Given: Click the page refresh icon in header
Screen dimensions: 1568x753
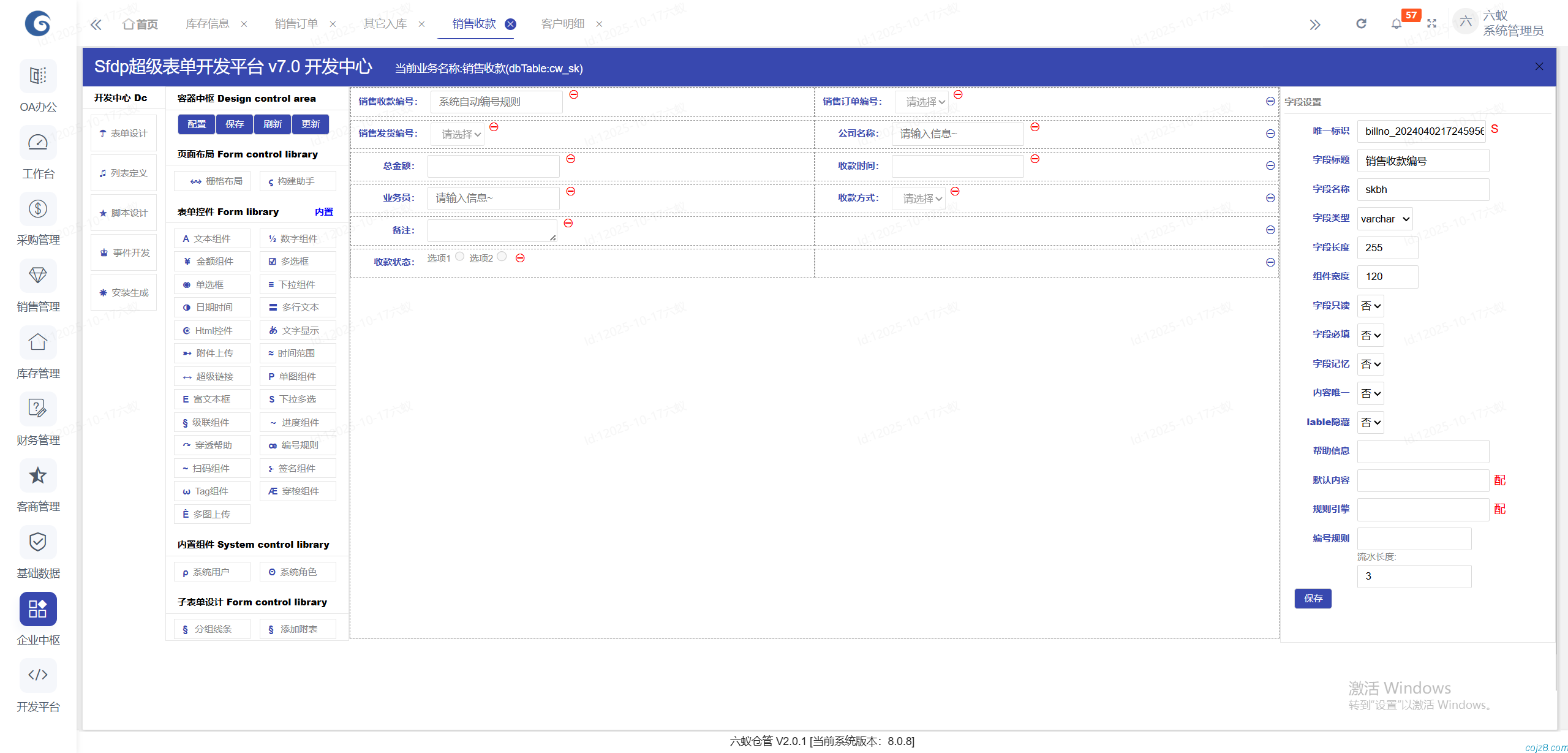Looking at the screenshot, I should click(1361, 24).
